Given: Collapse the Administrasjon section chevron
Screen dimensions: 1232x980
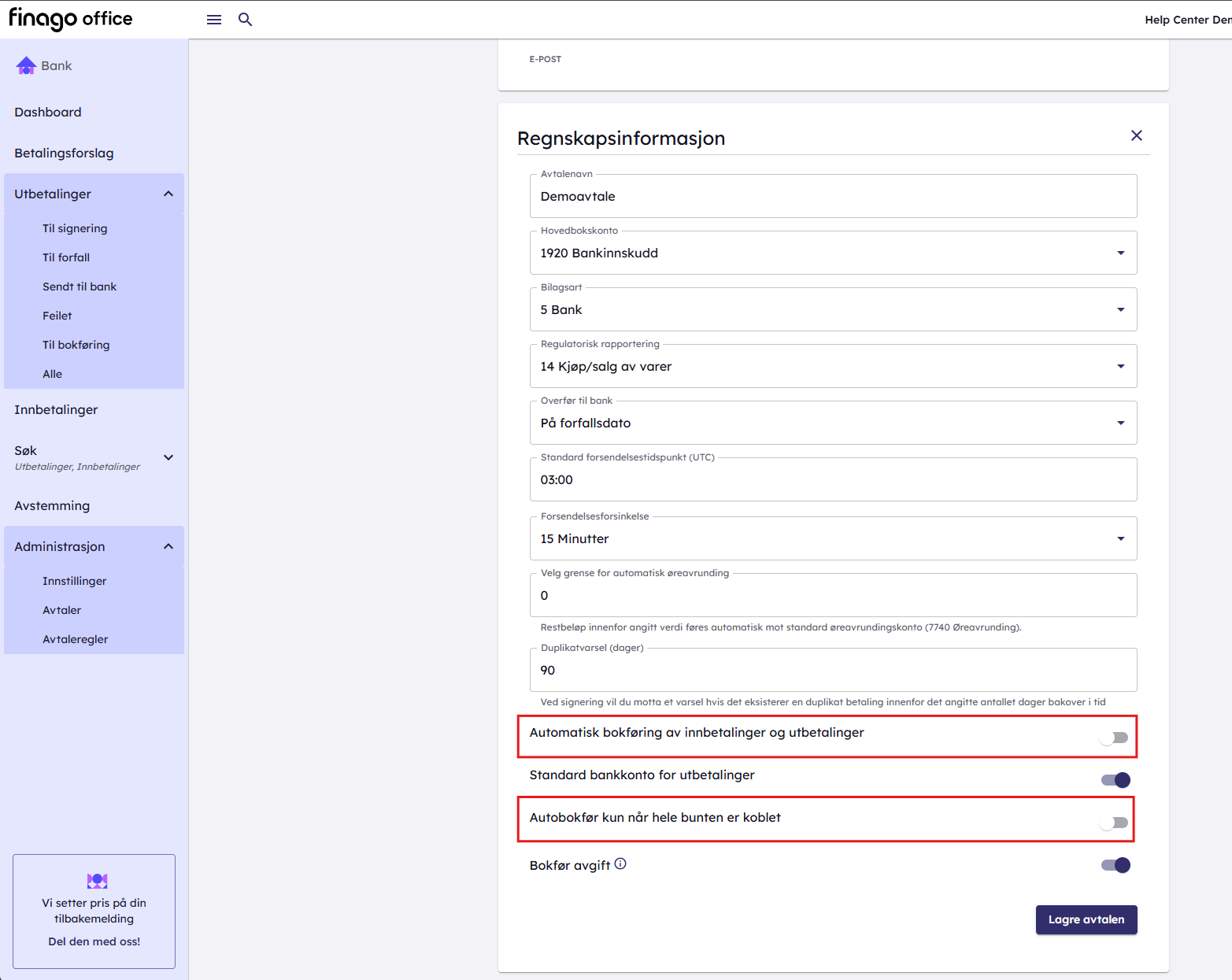Looking at the screenshot, I should point(168,546).
